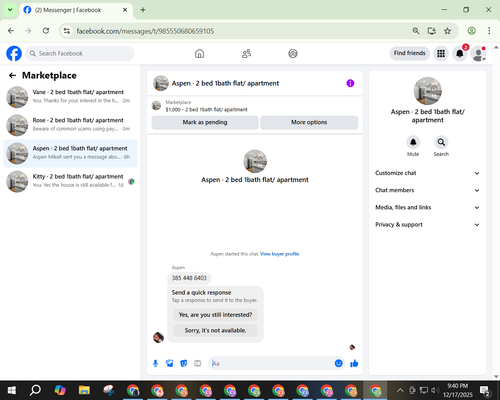Attach a file with the image icon
Viewport: 500px width, 400px height.
pyautogui.click(x=170, y=363)
